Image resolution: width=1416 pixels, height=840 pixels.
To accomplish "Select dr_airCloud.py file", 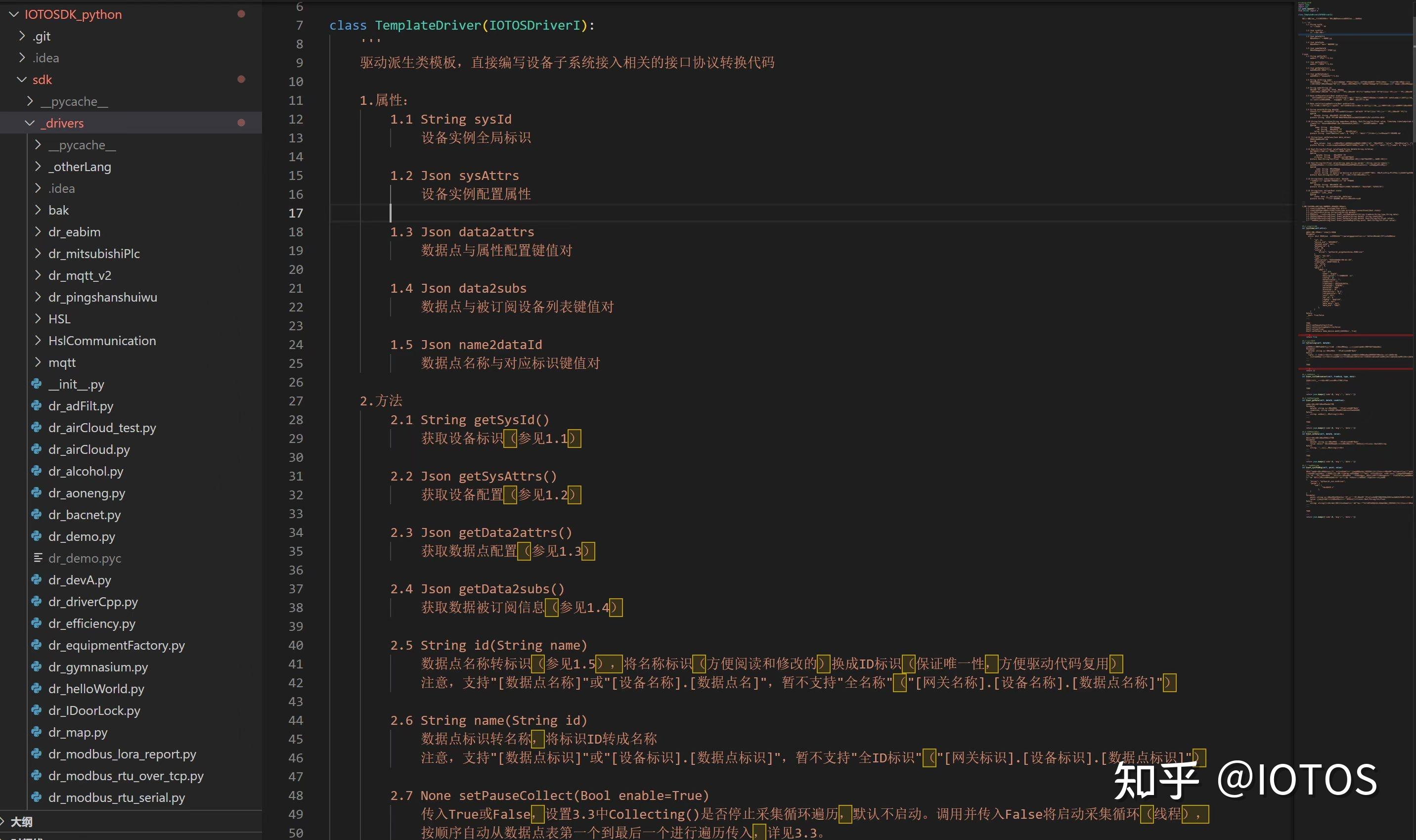I will 89,449.
